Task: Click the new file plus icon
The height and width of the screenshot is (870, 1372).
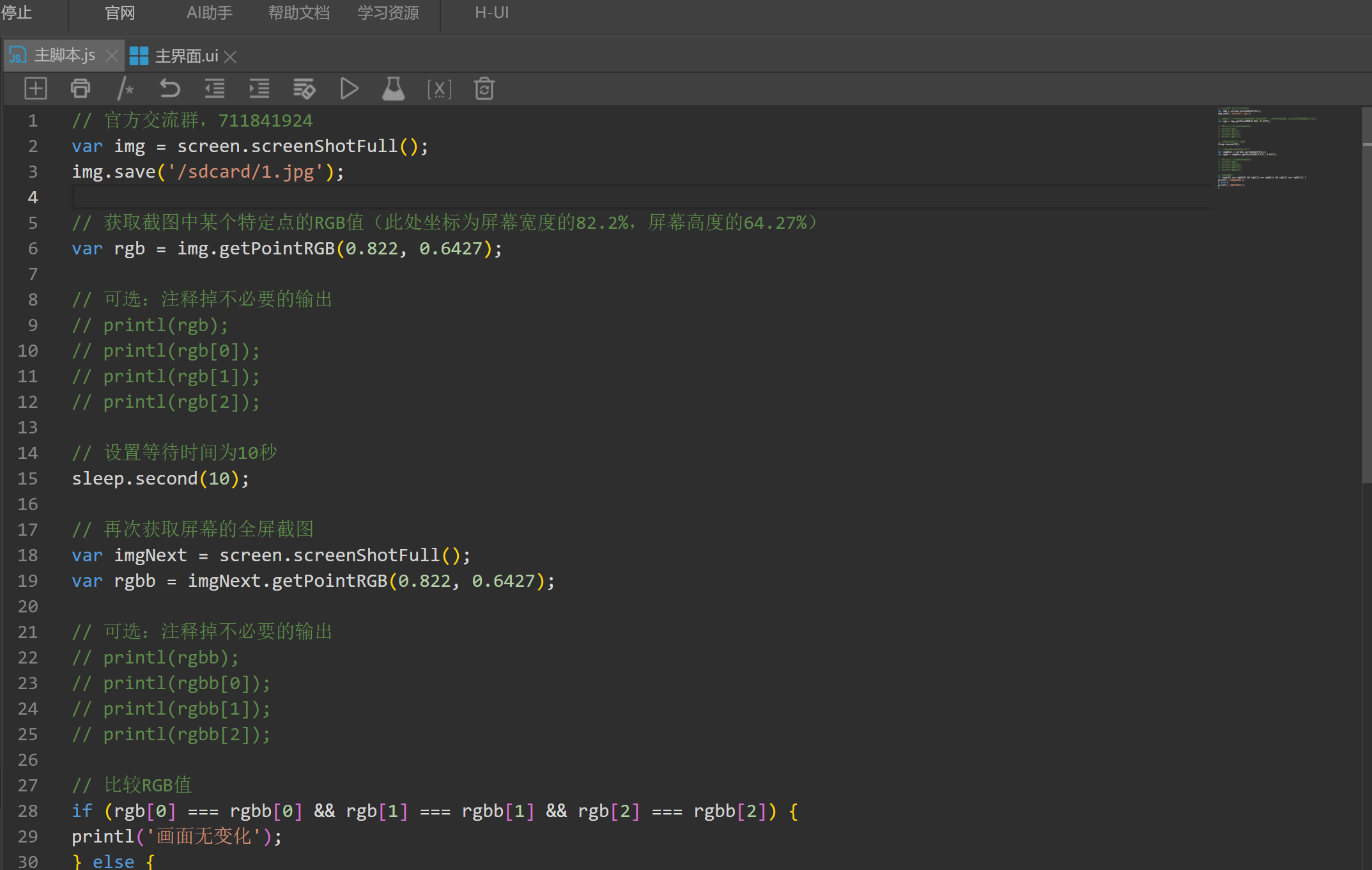Action: pyautogui.click(x=36, y=88)
